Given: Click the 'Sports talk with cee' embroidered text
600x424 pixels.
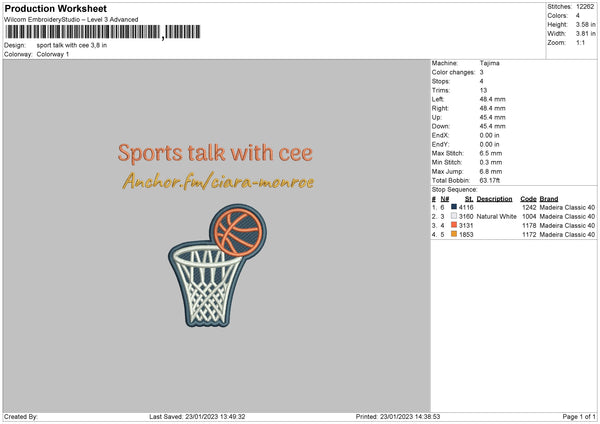Looking at the screenshot, I should pyautogui.click(x=215, y=153).
